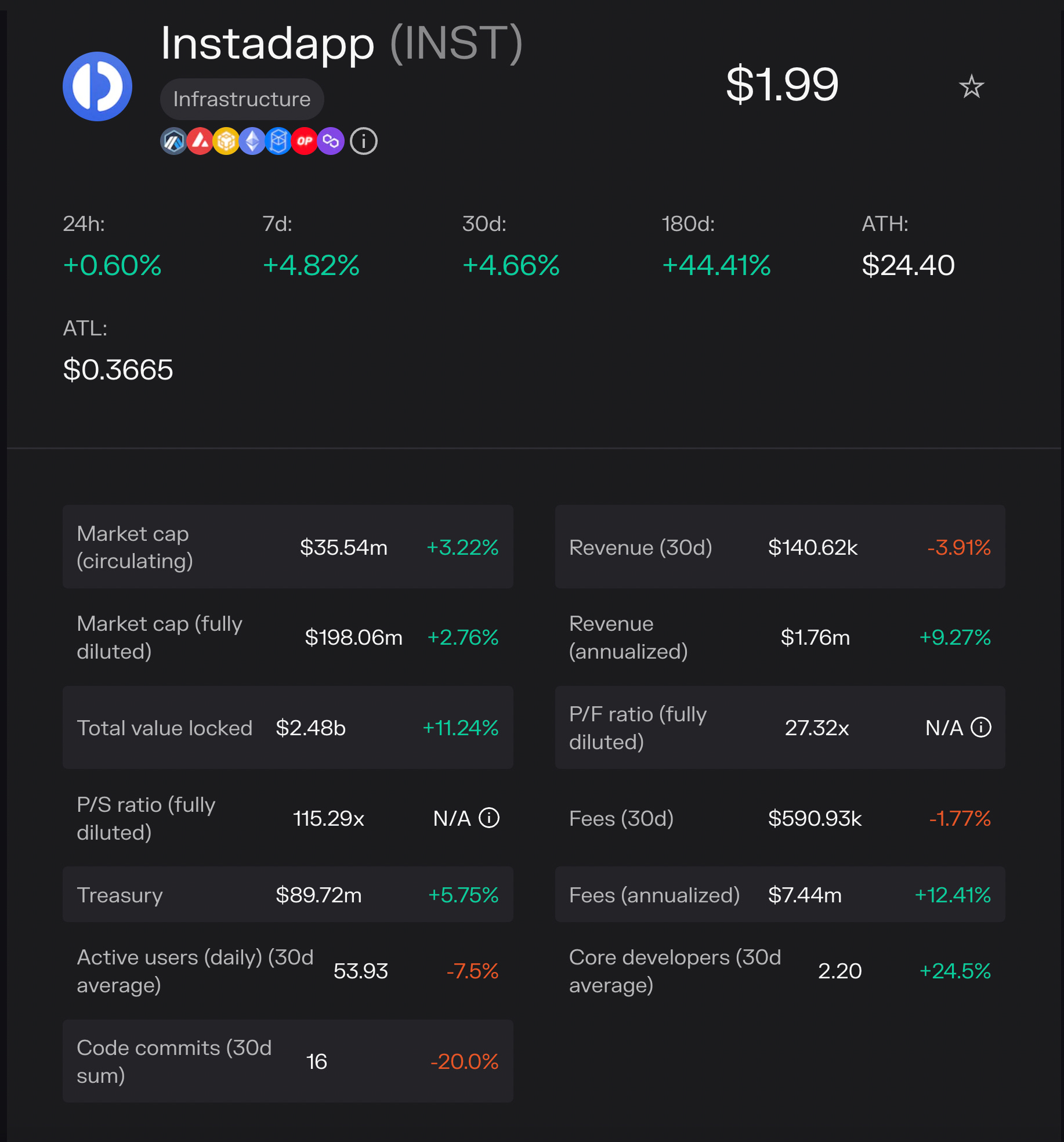This screenshot has height=1142, width=1064.
Task: Click the Optimism OP chain icon
Action: pos(305,141)
